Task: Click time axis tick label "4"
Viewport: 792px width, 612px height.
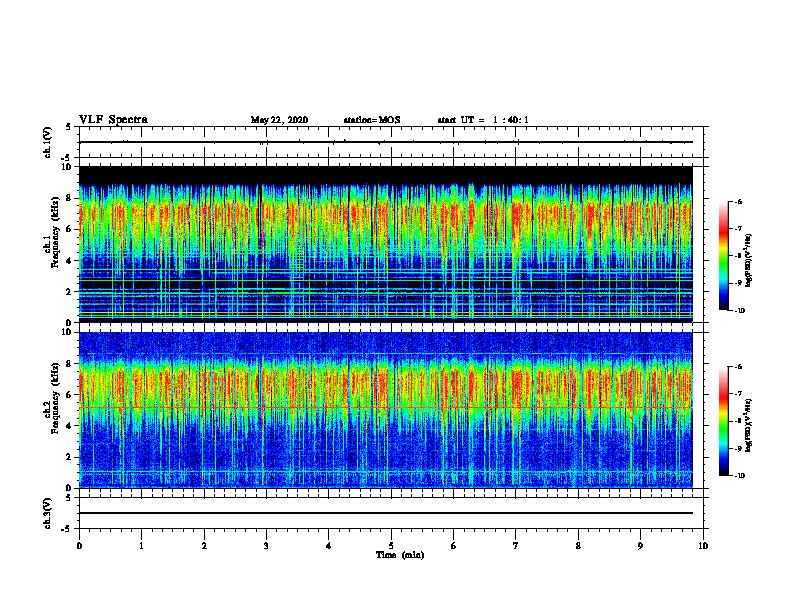Action: pyautogui.click(x=329, y=546)
